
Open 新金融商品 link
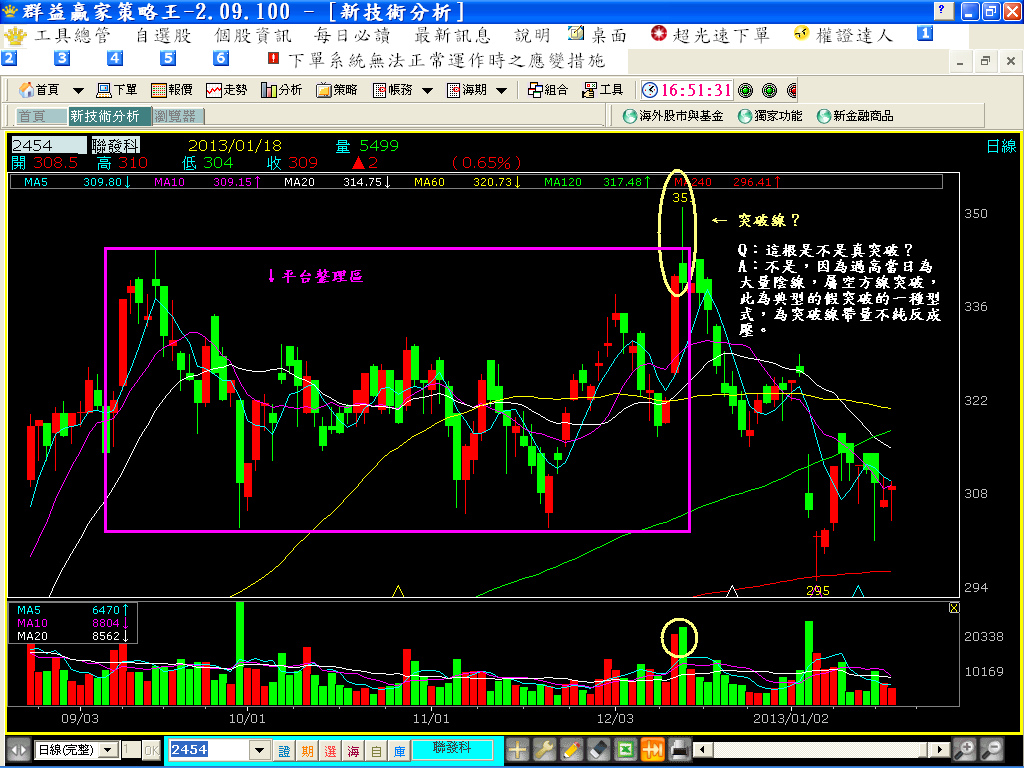pos(855,116)
